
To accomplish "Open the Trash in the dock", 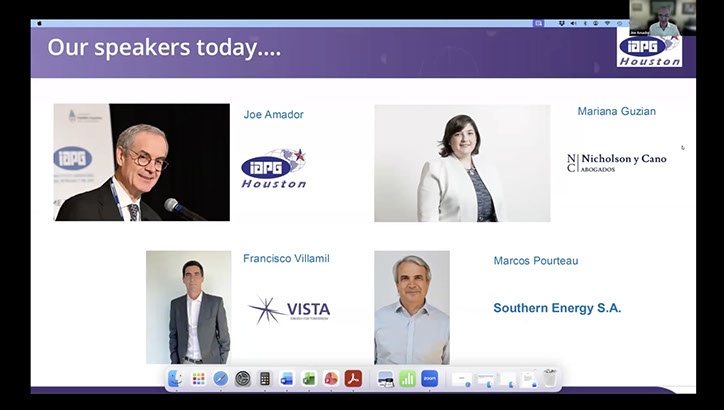I will 549,379.
